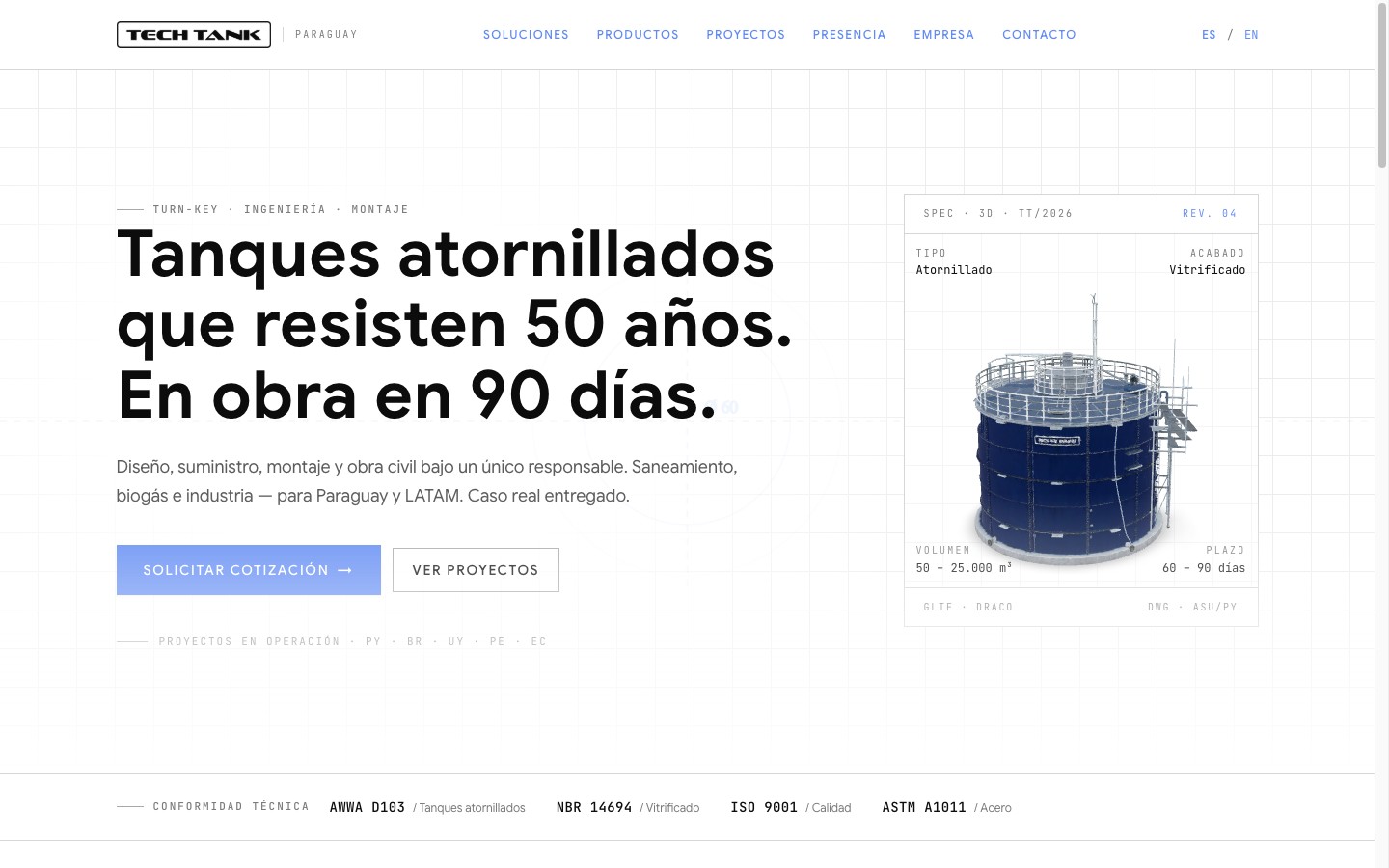Go to the Proyectos page
The height and width of the screenshot is (868, 1389).
(746, 35)
